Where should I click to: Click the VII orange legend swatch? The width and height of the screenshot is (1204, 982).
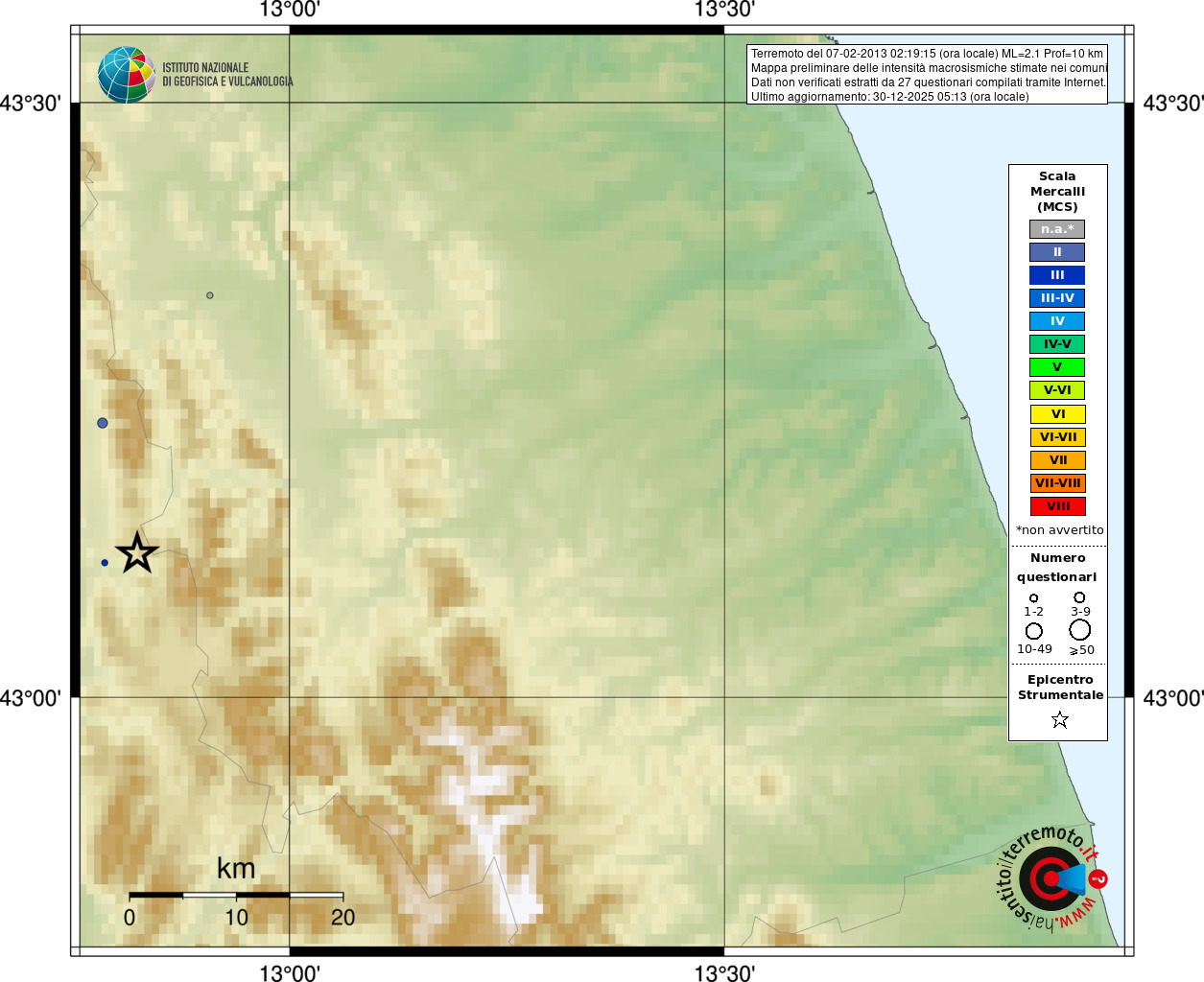coord(1058,460)
